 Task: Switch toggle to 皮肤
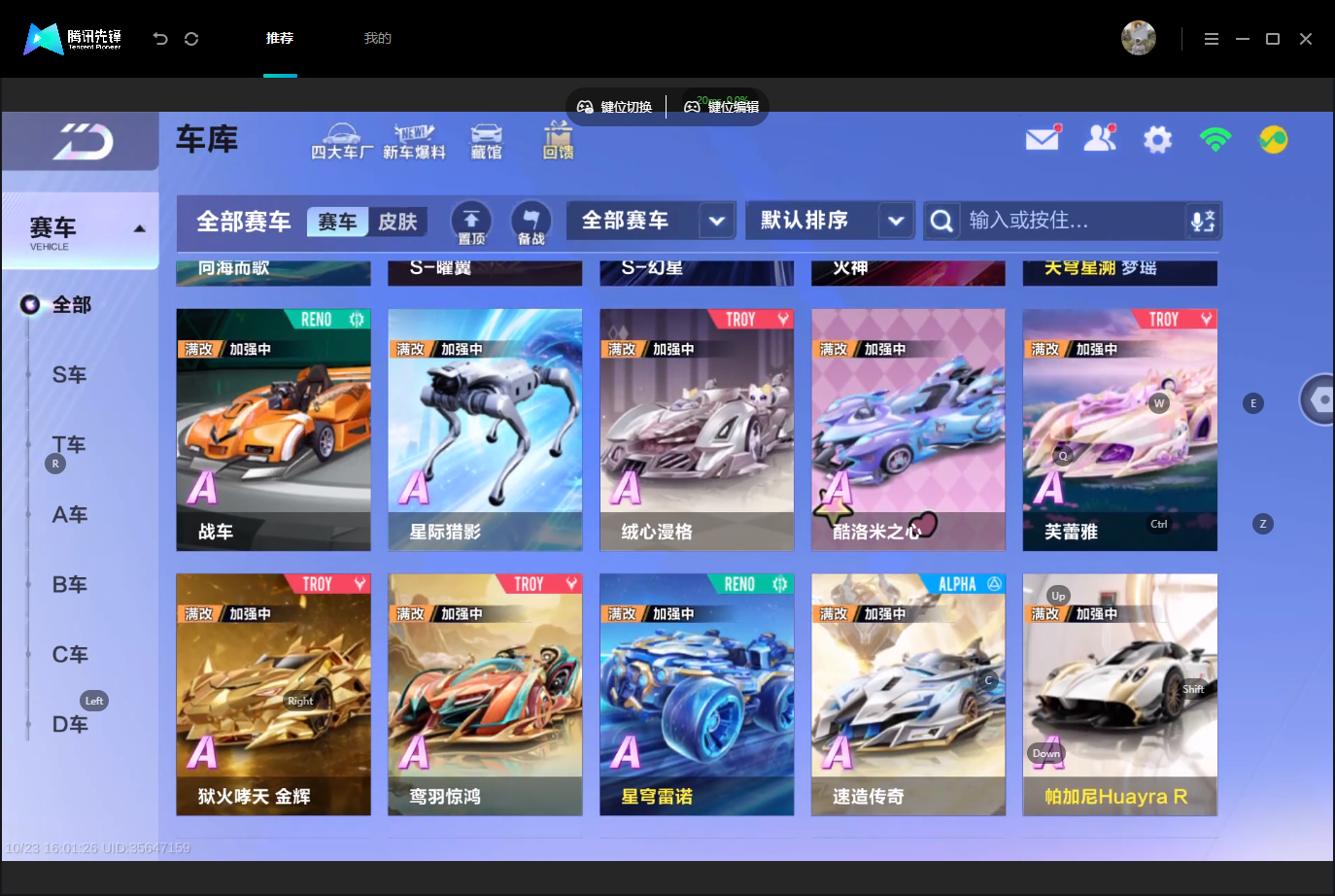tap(397, 222)
